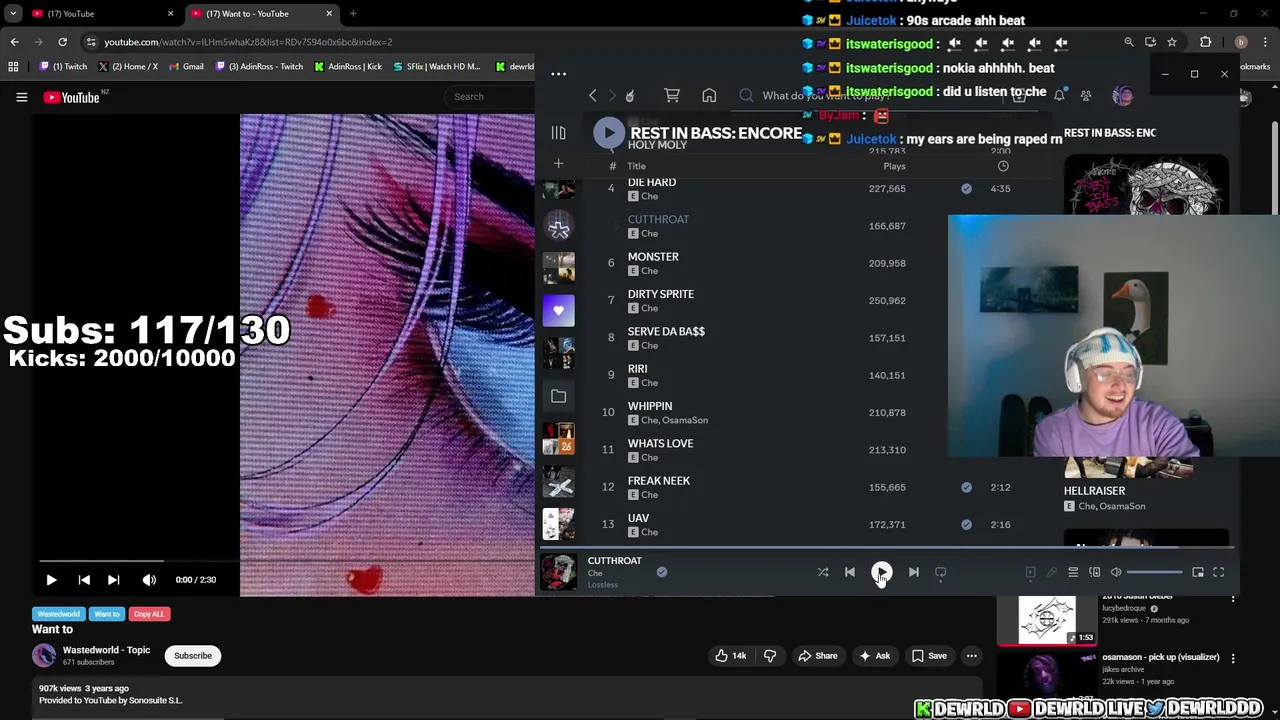Click saved checkmark beside CUTTHROAT in player bar
This screenshot has width=1280, height=720.
pyautogui.click(x=661, y=572)
